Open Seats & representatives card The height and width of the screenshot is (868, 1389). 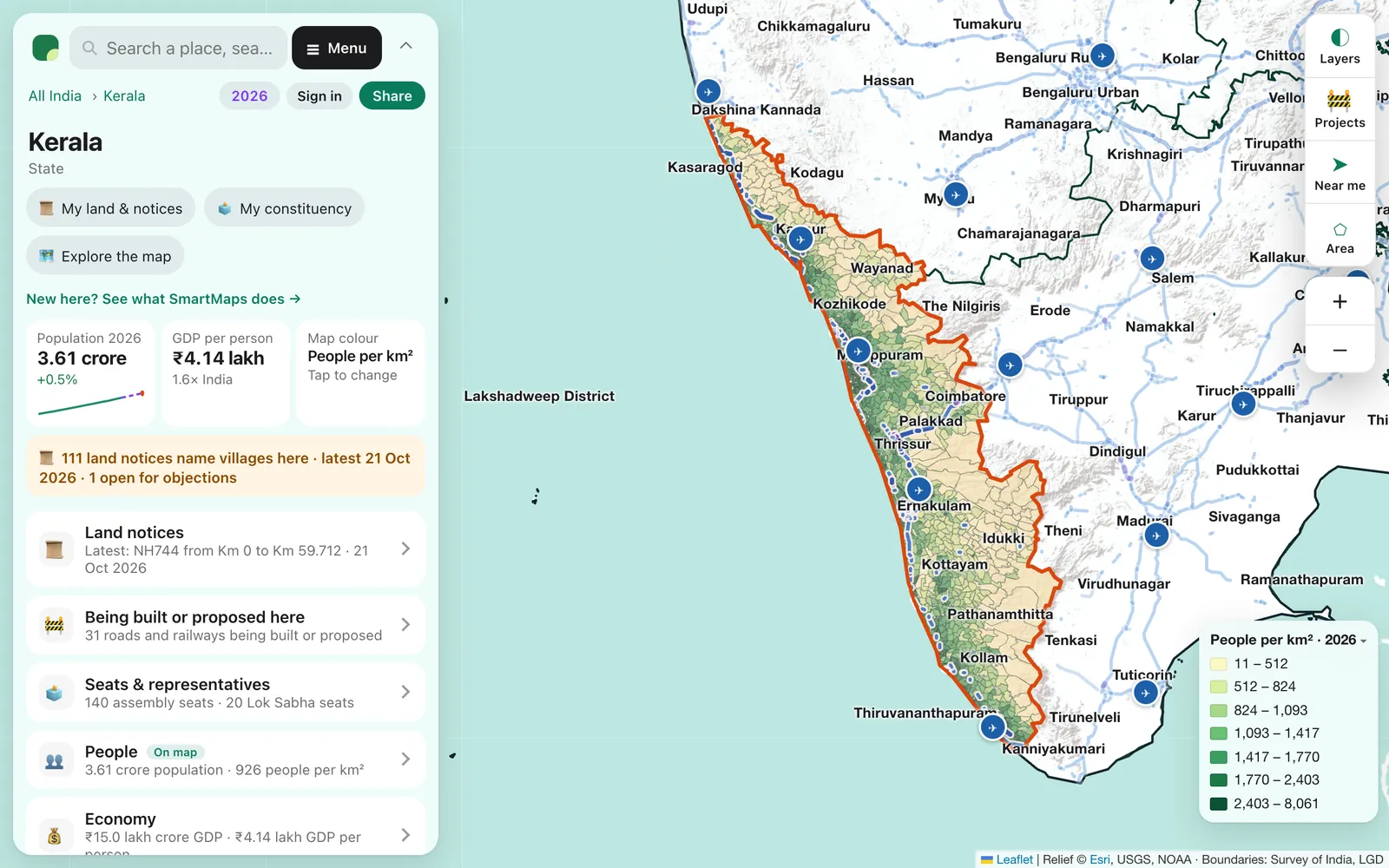[226, 693]
